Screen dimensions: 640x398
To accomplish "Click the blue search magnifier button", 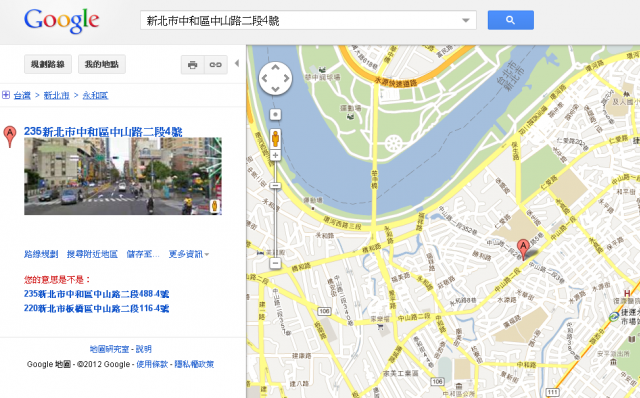I will coord(511,20).
